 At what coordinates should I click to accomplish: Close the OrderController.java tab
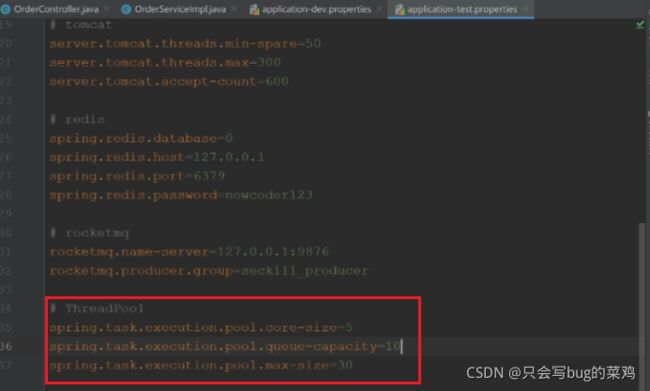(x=107, y=9)
